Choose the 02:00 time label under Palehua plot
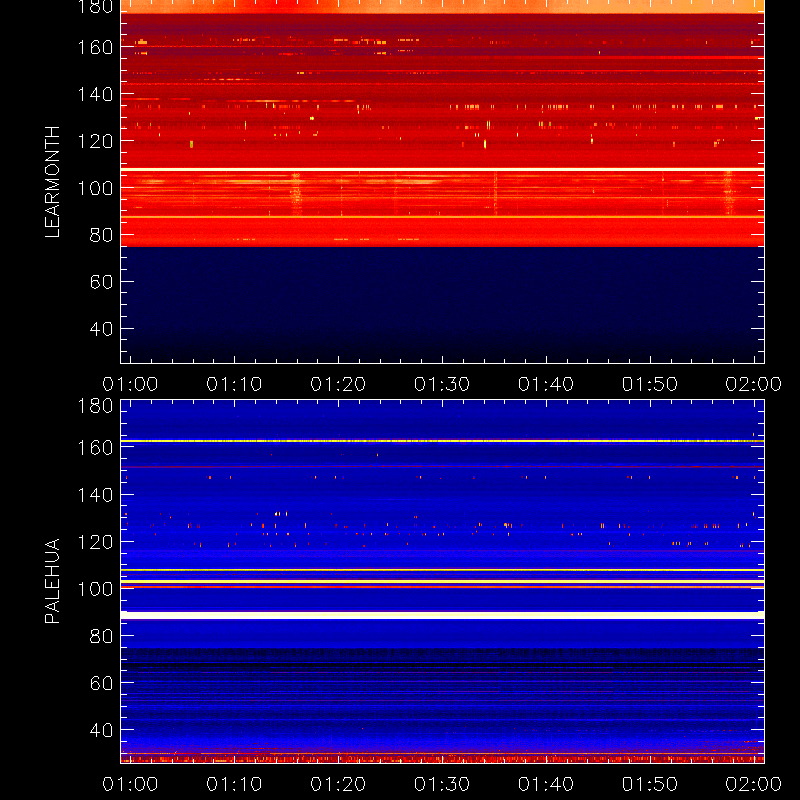 754,784
